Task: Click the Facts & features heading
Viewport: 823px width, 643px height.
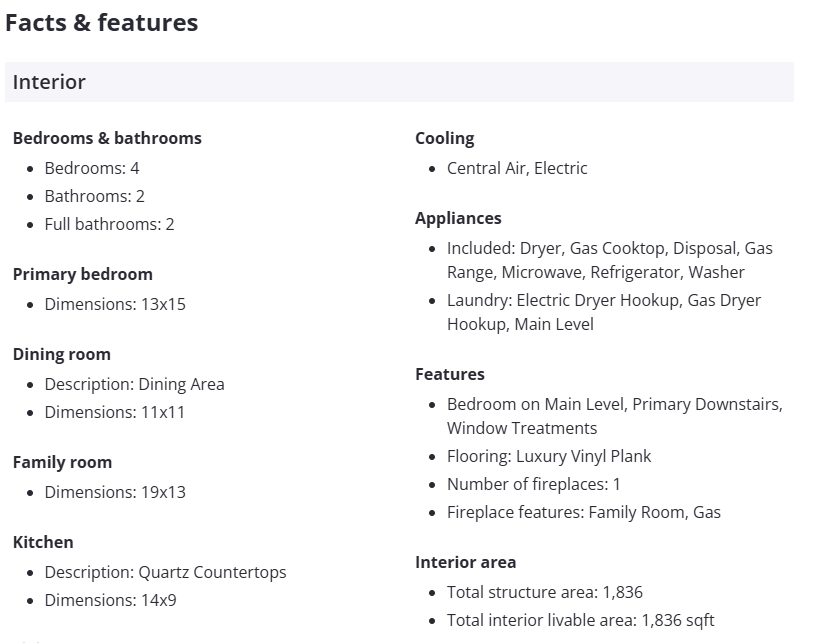Action: [x=101, y=23]
